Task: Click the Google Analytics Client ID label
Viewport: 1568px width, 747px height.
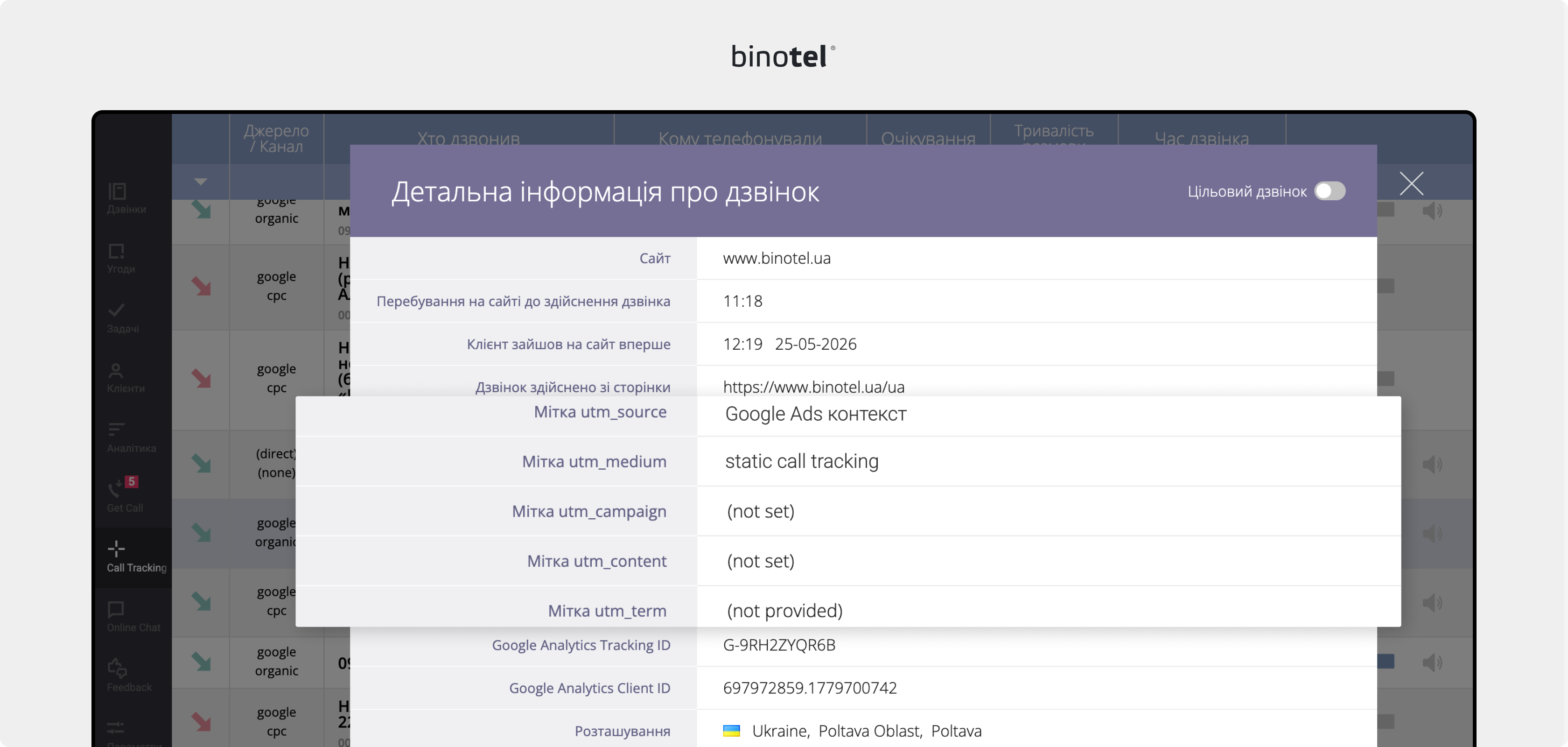Action: [589, 688]
